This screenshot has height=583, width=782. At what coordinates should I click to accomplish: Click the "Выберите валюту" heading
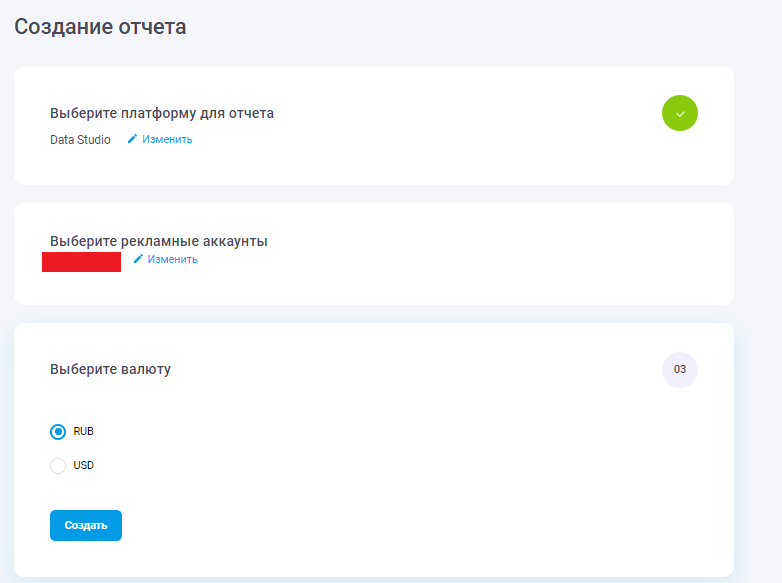click(x=110, y=369)
